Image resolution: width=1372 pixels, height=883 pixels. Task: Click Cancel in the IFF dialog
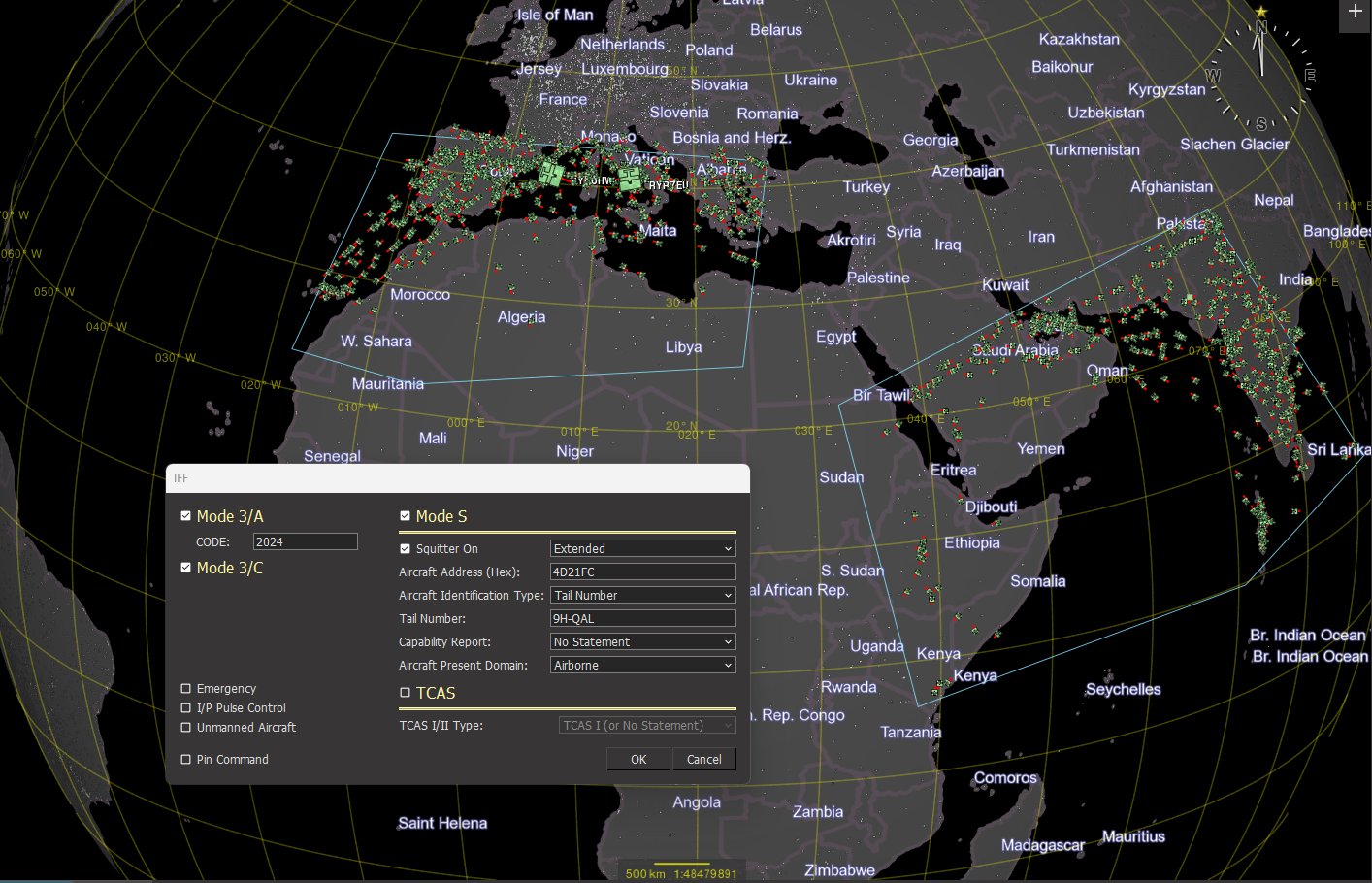(703, 760)
